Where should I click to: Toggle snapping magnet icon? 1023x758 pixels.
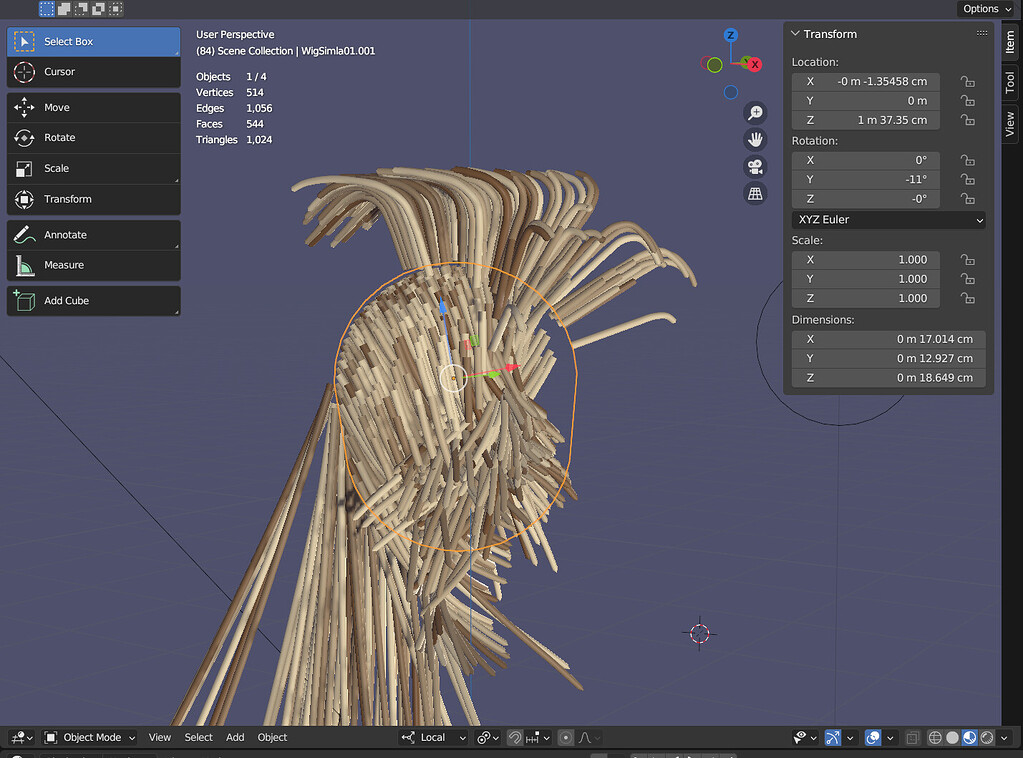[x=515, y=737]
